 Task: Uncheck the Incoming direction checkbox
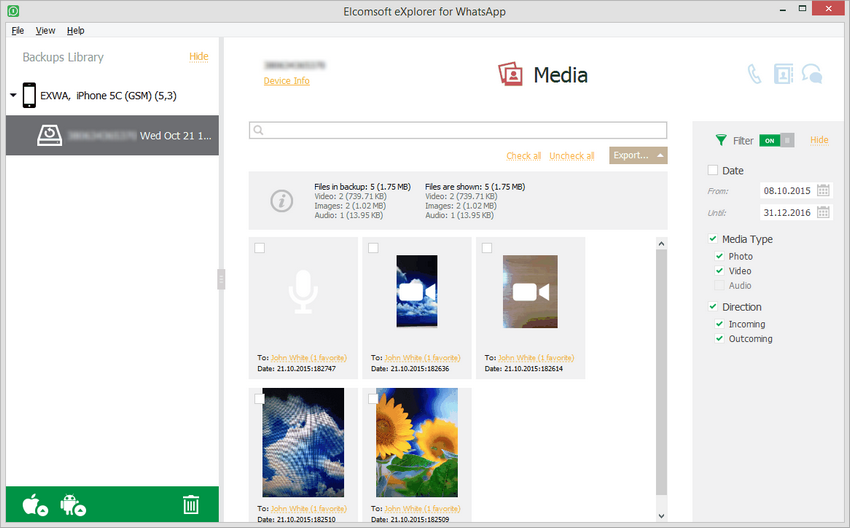tap(720, 324)
